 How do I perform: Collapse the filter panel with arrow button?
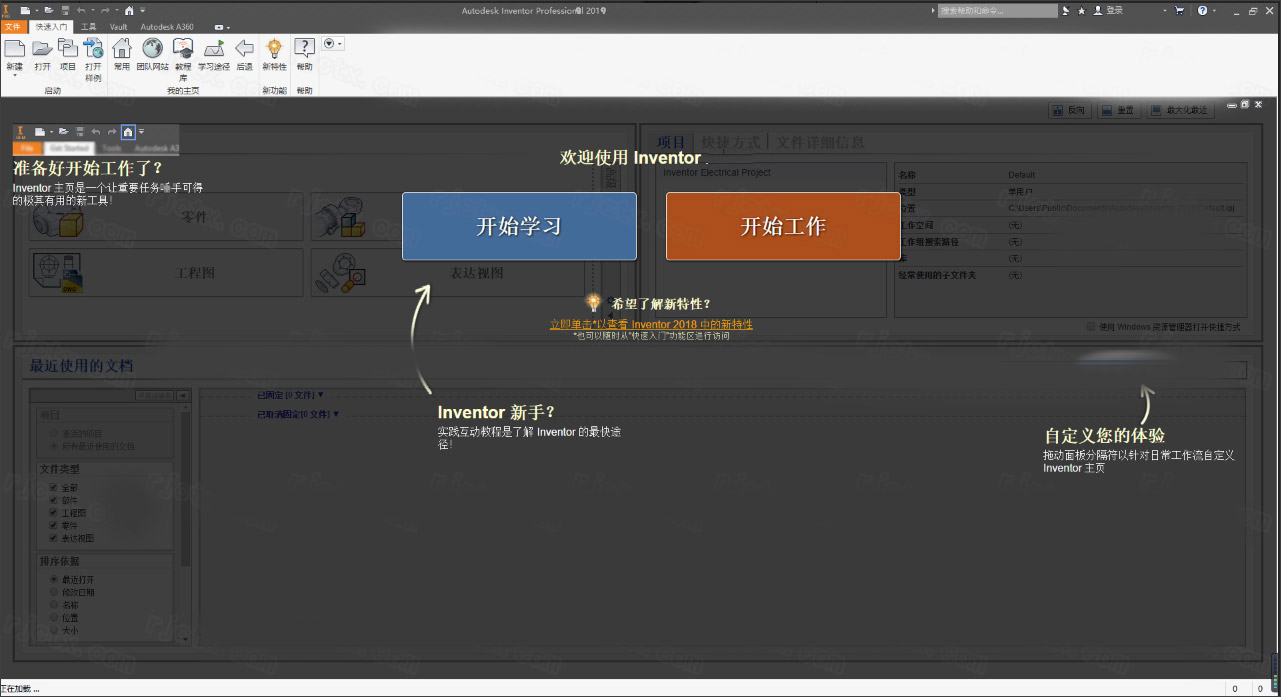coord(182,395)
